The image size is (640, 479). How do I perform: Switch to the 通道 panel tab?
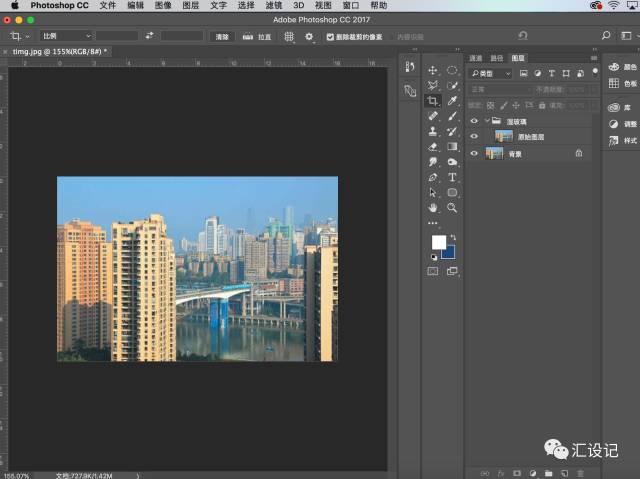click(x=475, y=58)
